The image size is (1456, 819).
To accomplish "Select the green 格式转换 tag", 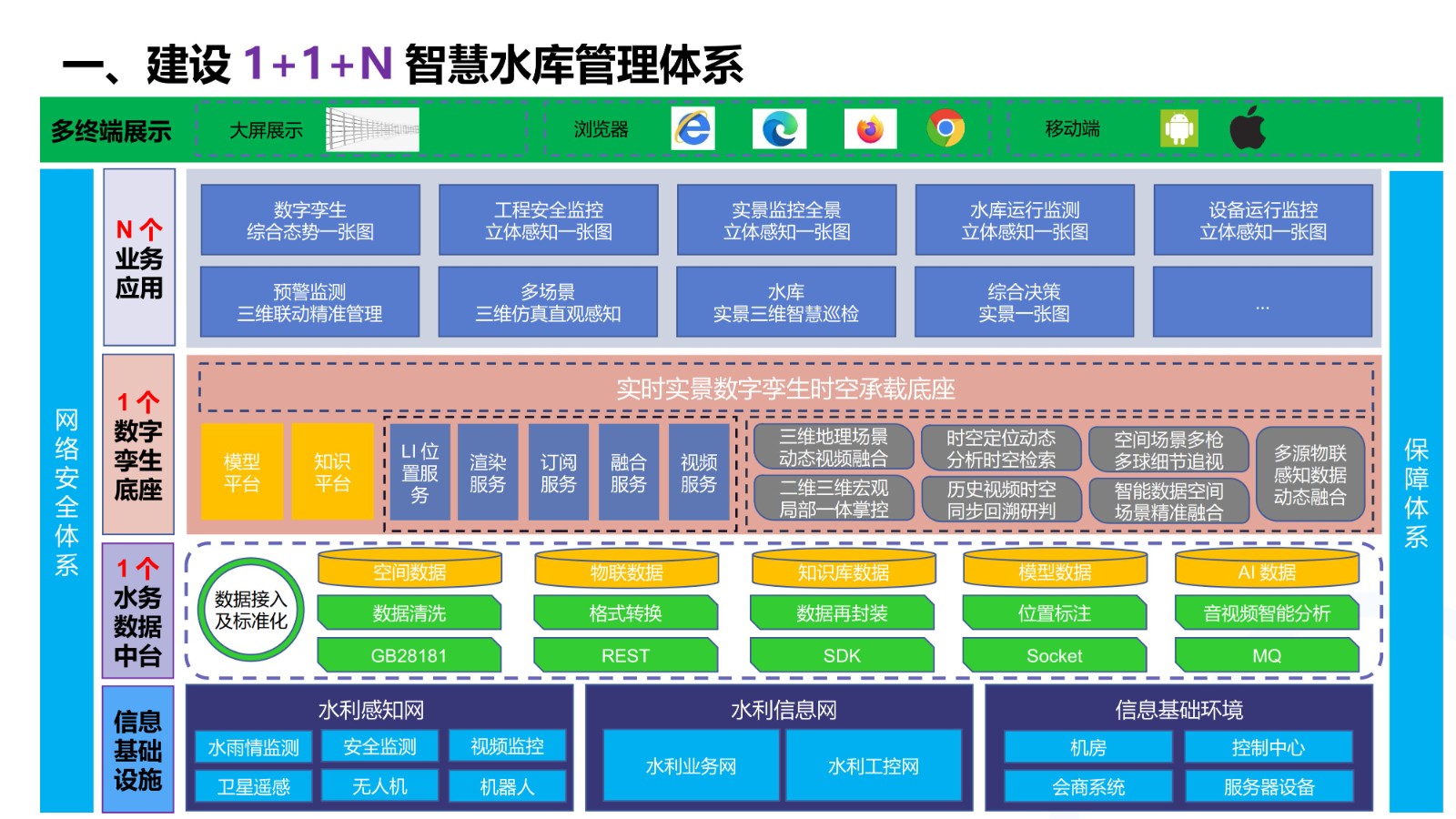I will pos(626,612).
